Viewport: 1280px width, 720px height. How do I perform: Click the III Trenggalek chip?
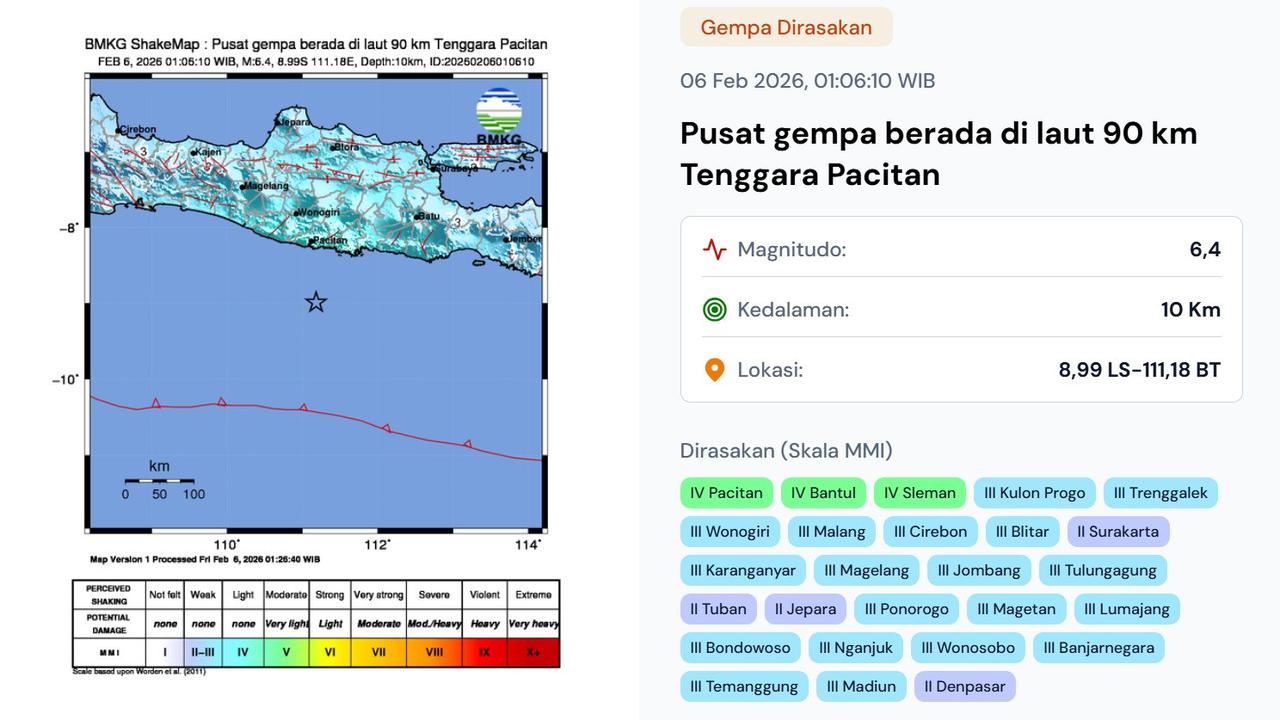click(x=1160, y=492)
